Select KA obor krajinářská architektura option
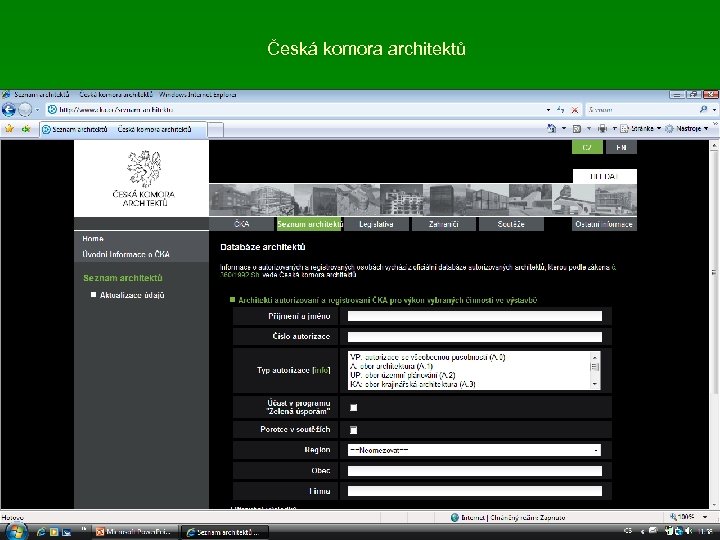Viewport: 720px width, 540px height. pyautogui.click(x=412, y=384)
